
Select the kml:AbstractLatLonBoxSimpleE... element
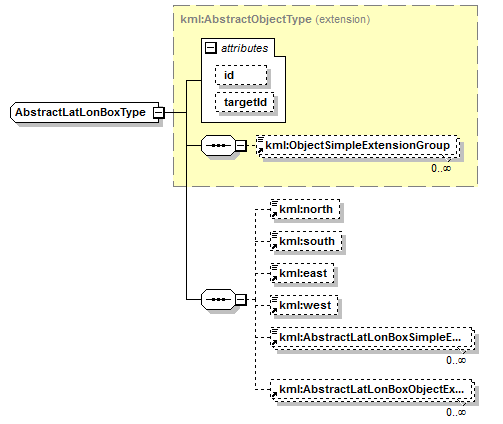click(x=373, y=338)
